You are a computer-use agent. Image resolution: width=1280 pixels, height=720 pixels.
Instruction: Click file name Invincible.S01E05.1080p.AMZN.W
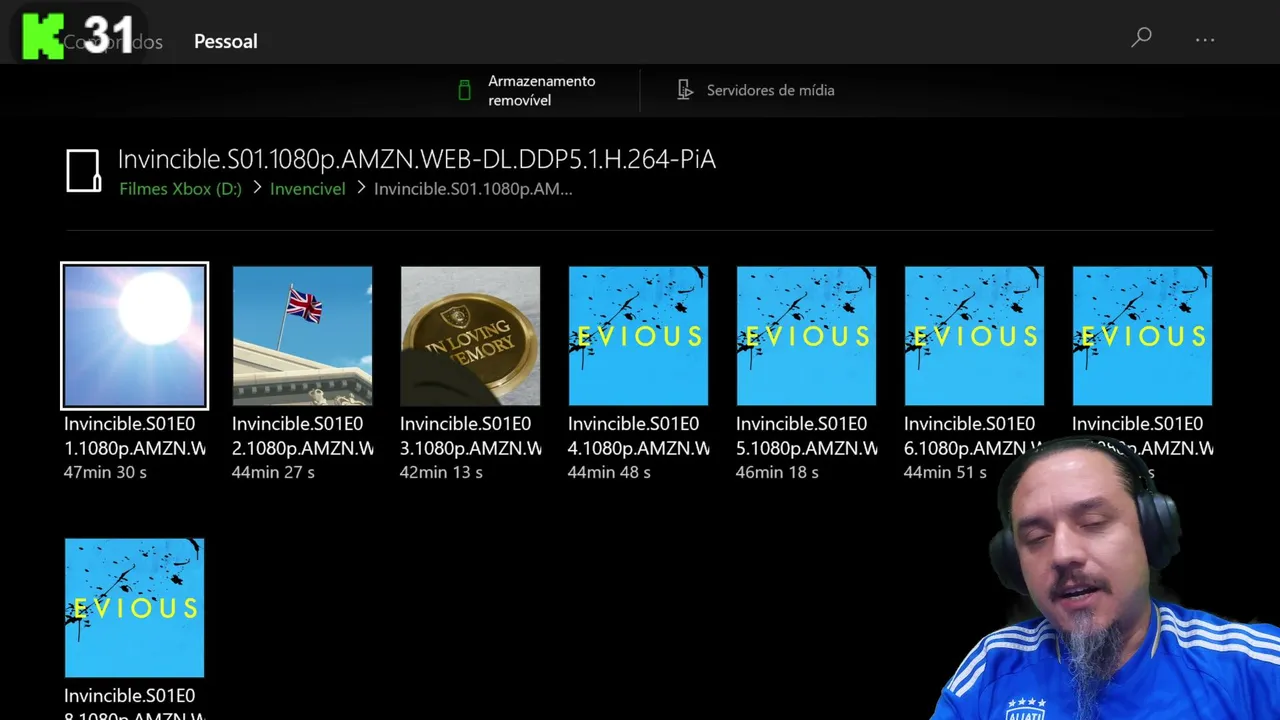807,436
